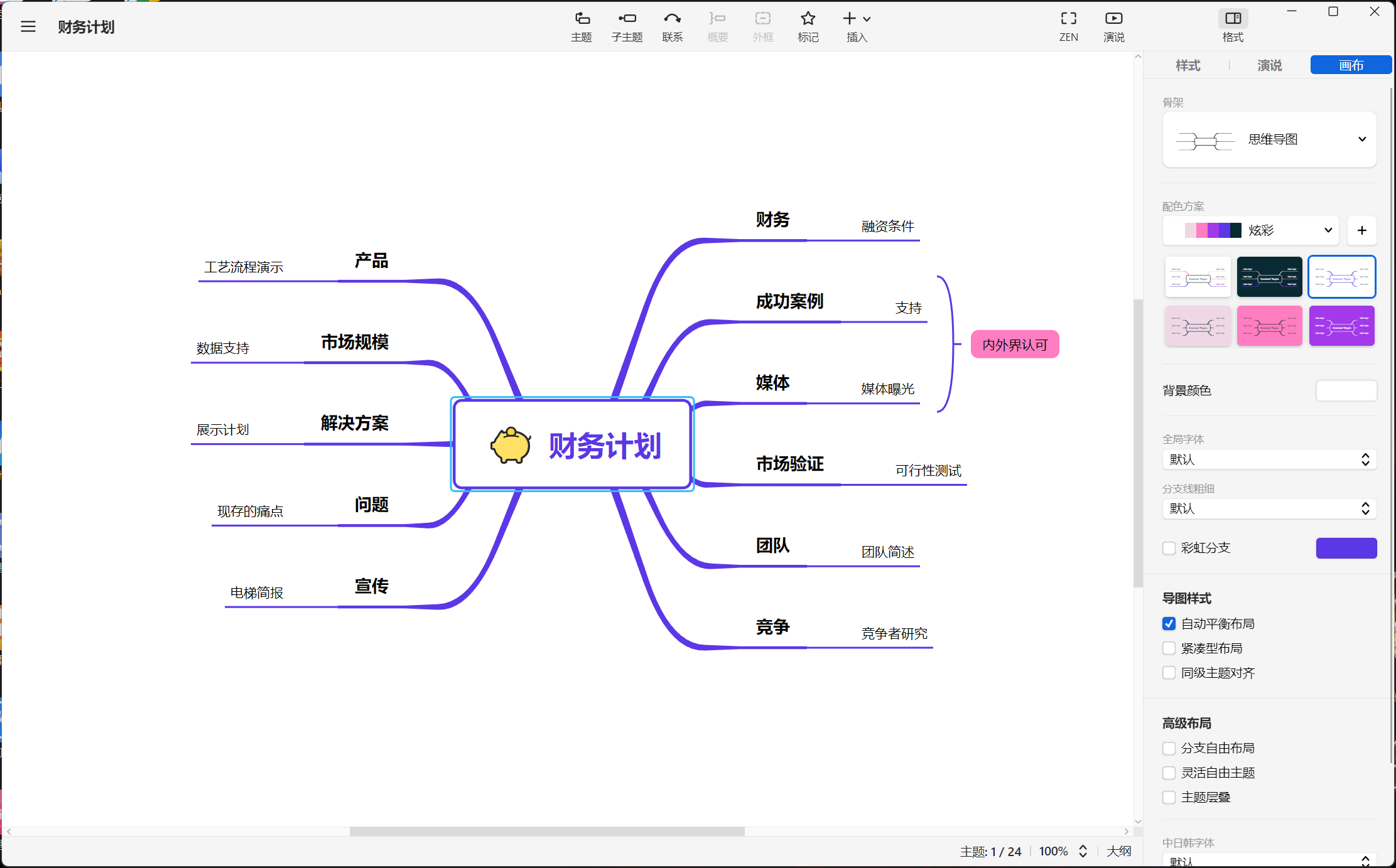The height and width of the screenshot is (868, 1396).
Task: Choose the selected blue-outlined theme thumbnail
Action: [1341, 277]
